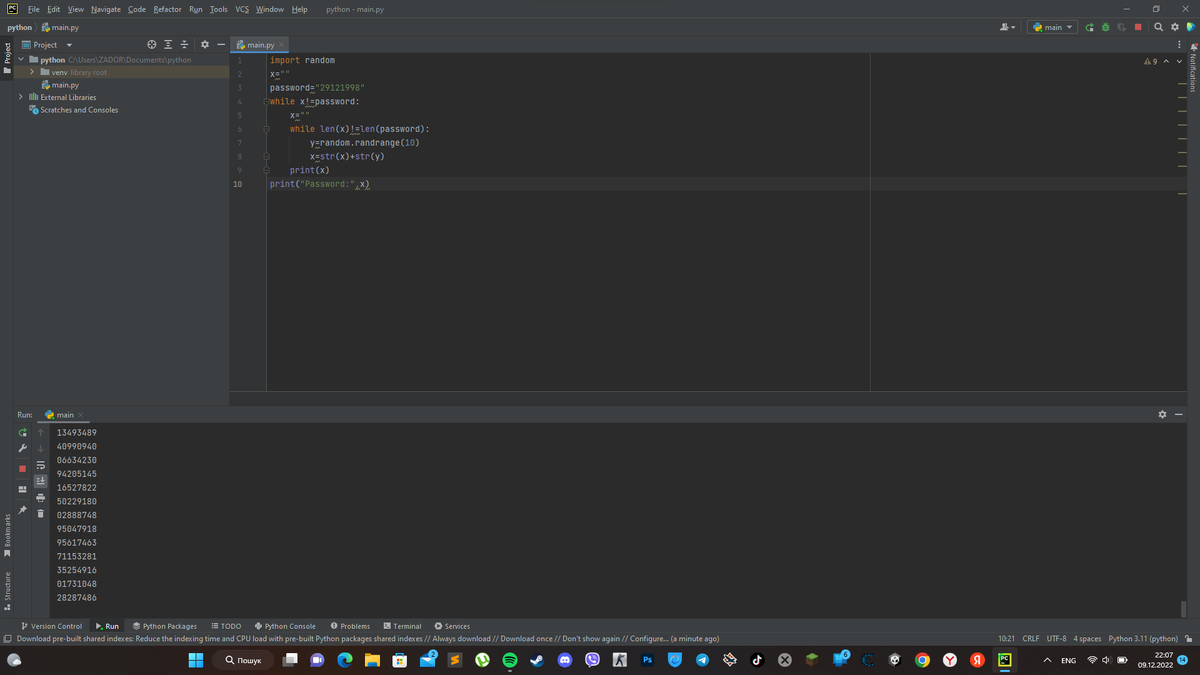Jump to previous highlighted problem arrow
Screen dimensions: 1200x675
tap(1167, 62)
